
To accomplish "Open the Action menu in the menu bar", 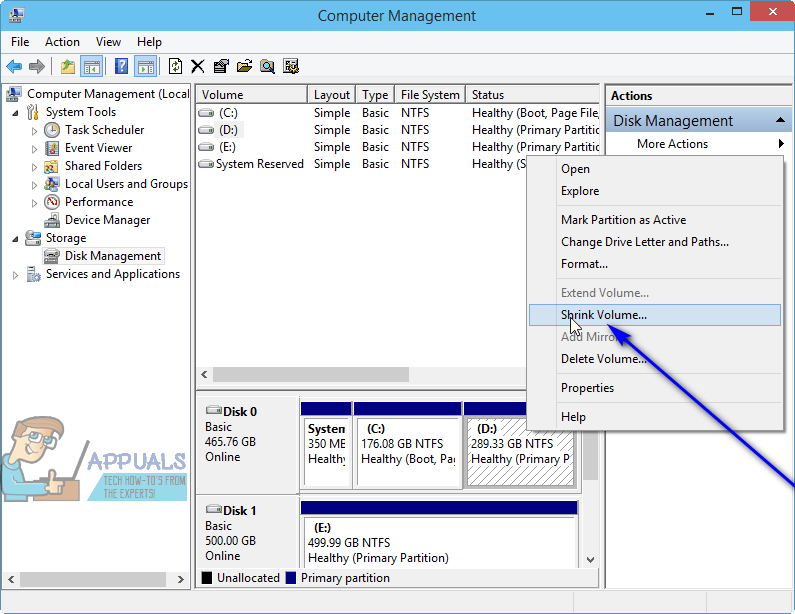I will (x=62, y=42).
